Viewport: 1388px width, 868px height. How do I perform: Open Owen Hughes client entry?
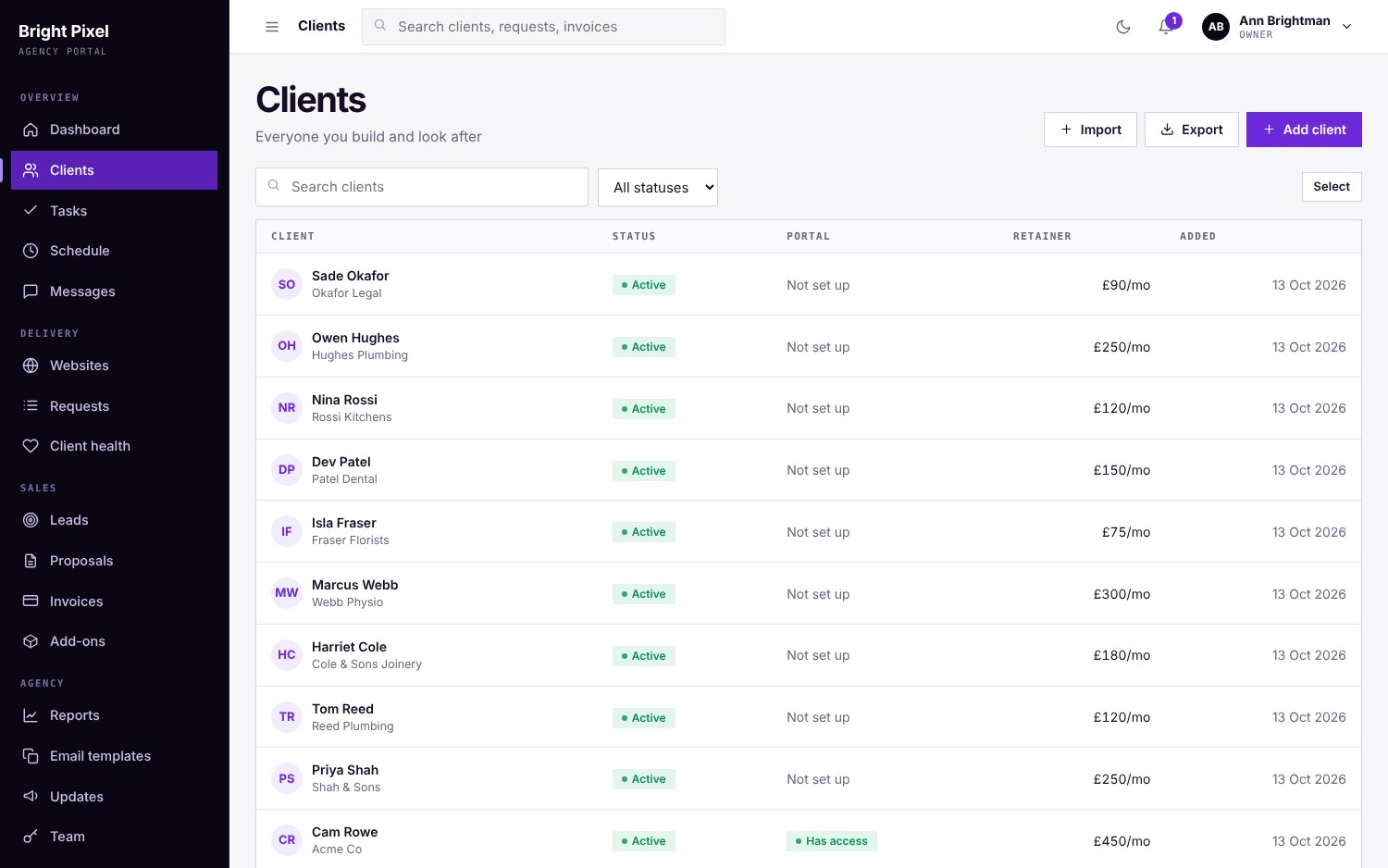point(808,346)
